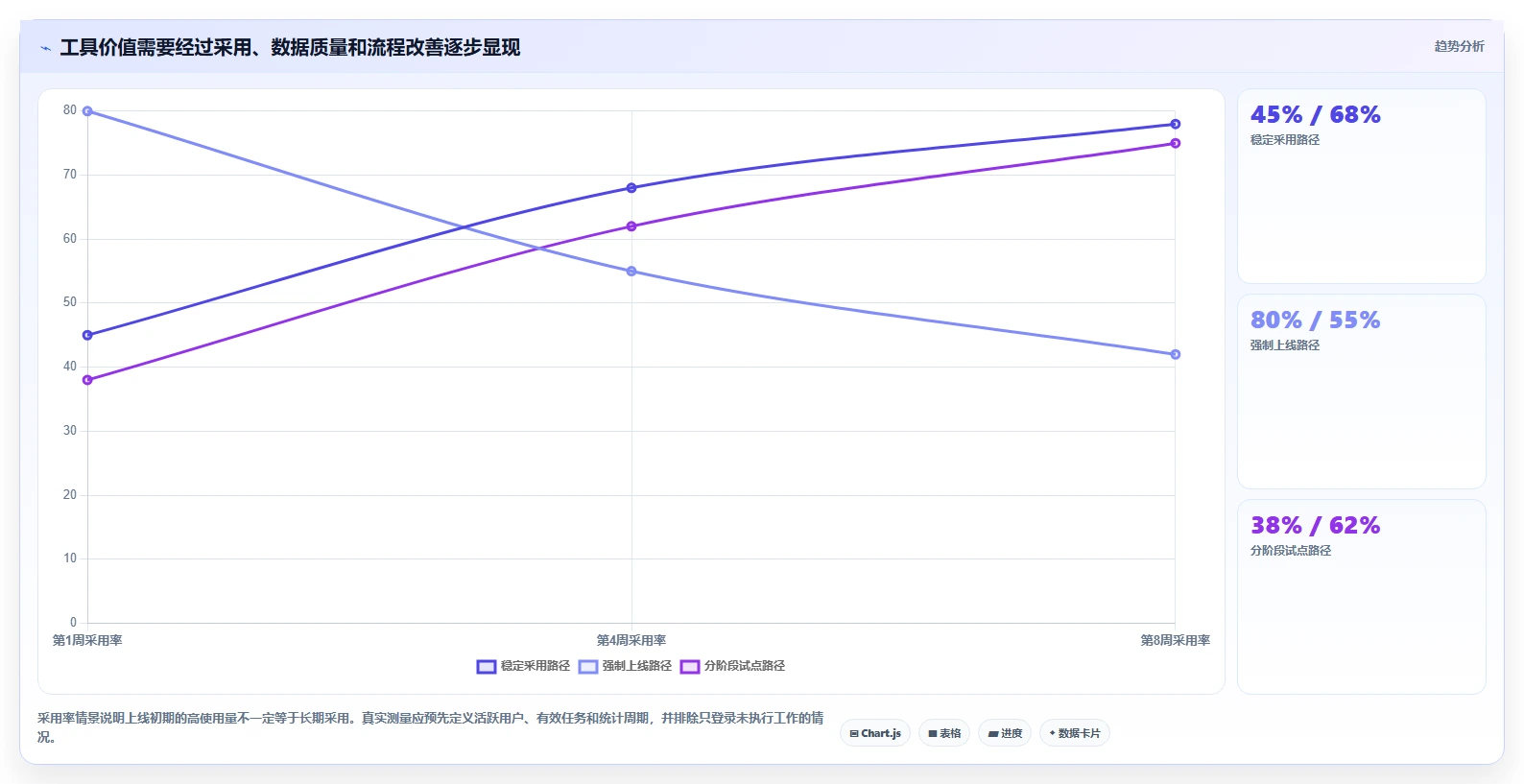
Task: Open the 38% / 62% 分阶段试点路径 card
Action: click(1362, 597)
